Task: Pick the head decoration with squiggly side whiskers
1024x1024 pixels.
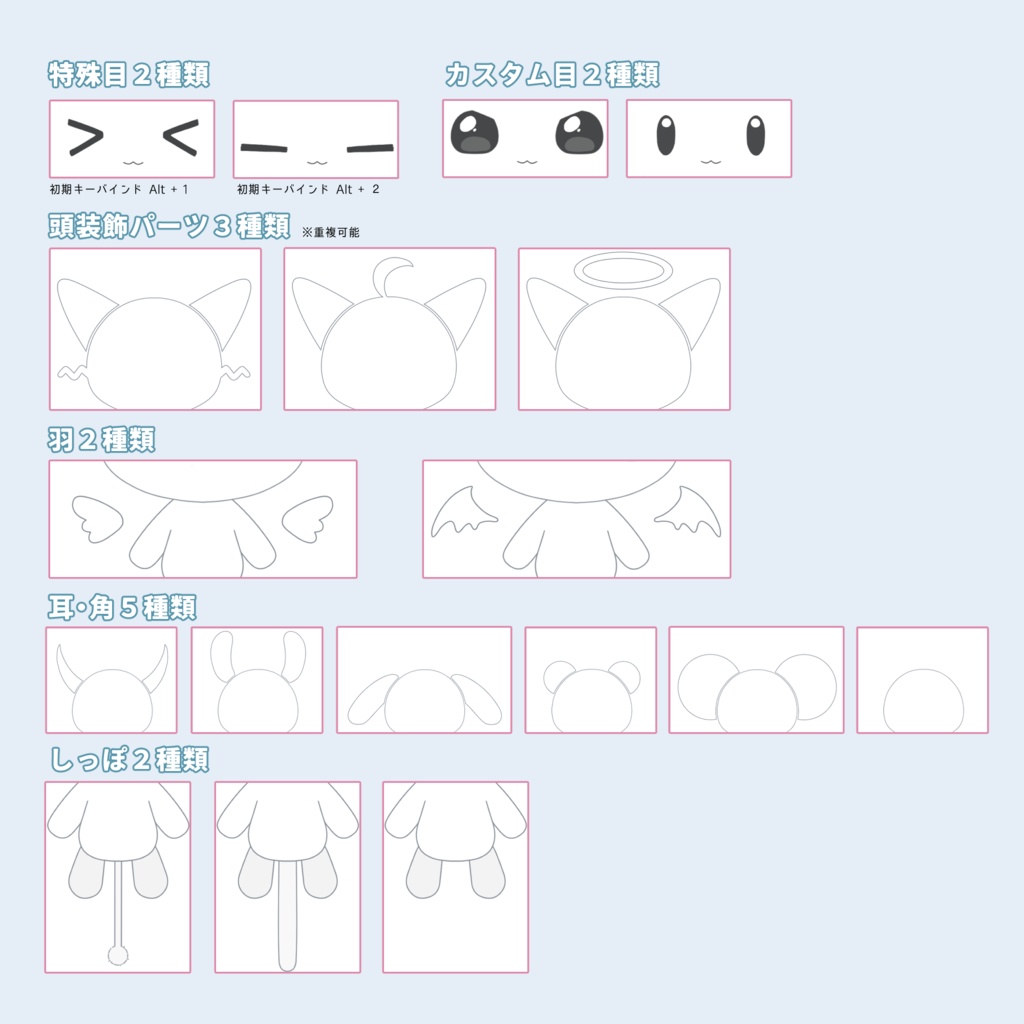Action: click(155, 329)
